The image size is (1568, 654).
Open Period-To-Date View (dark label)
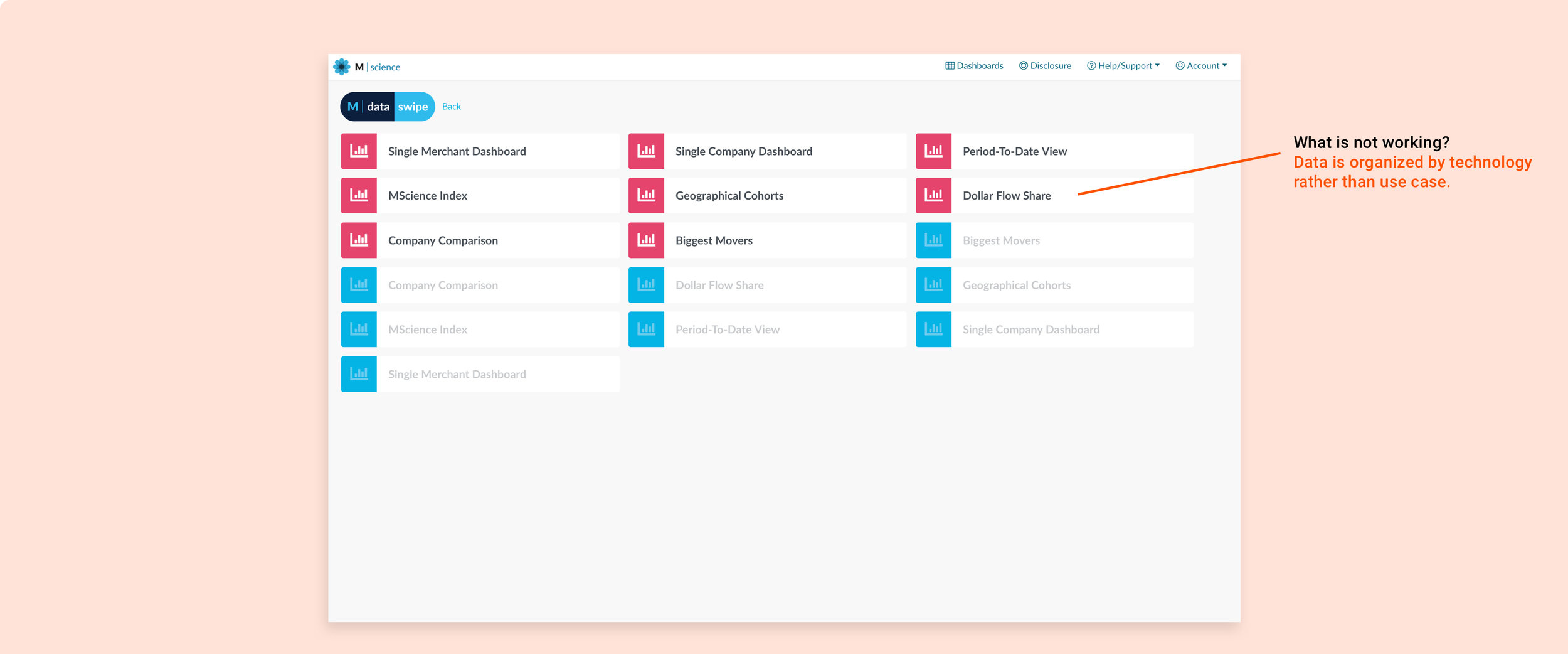[x=1015, y=151]
